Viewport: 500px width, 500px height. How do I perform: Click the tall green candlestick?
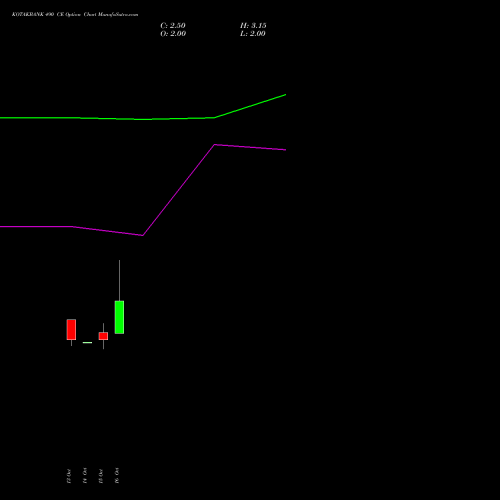[119, 317]
